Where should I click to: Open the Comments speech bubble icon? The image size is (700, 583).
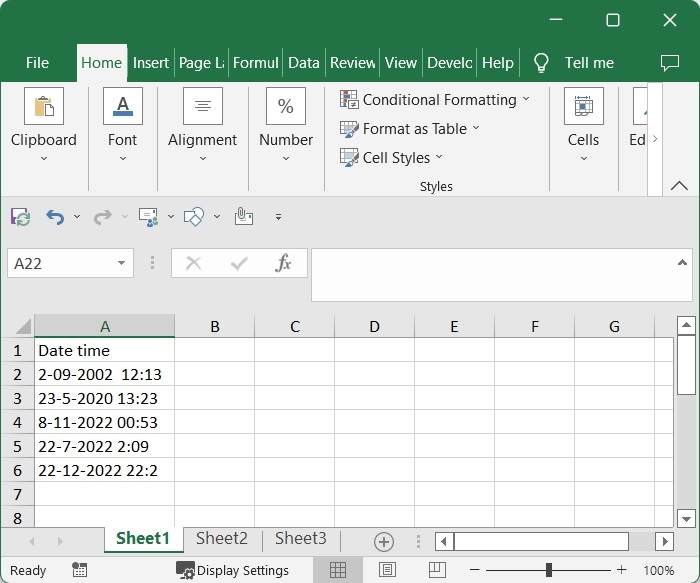click(x=670, y=63)
